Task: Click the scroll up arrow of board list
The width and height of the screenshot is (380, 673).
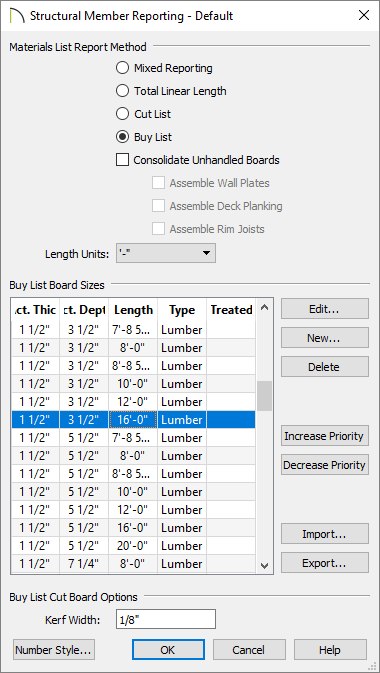Action: click(x=264, y=307)
